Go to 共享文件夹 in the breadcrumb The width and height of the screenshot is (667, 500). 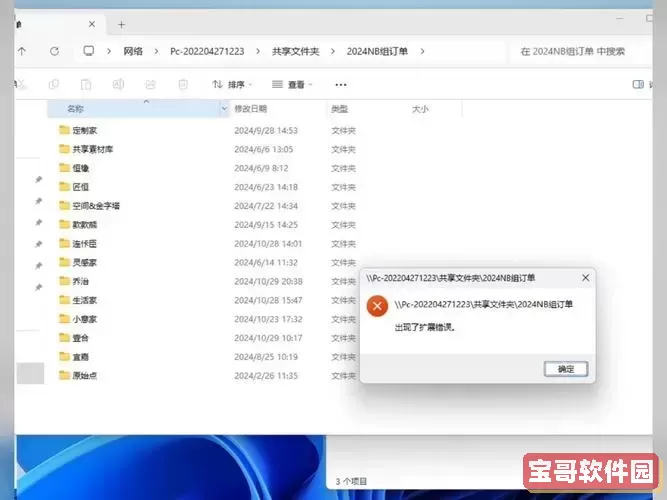[296, 51]
